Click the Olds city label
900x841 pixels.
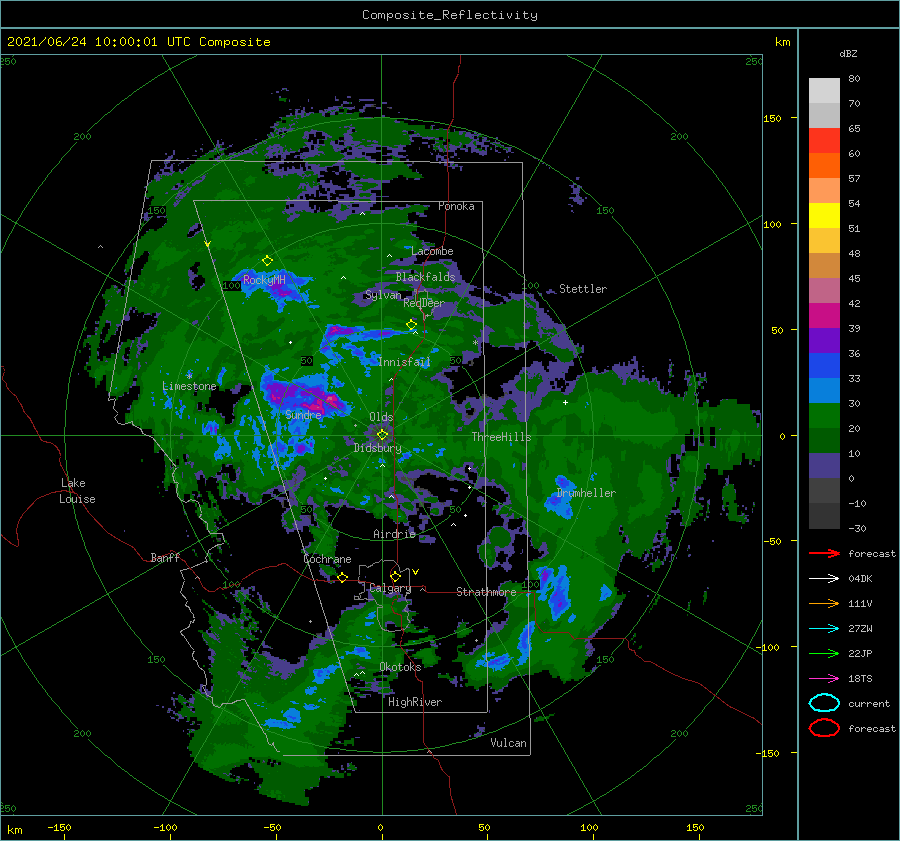point(381,417)
